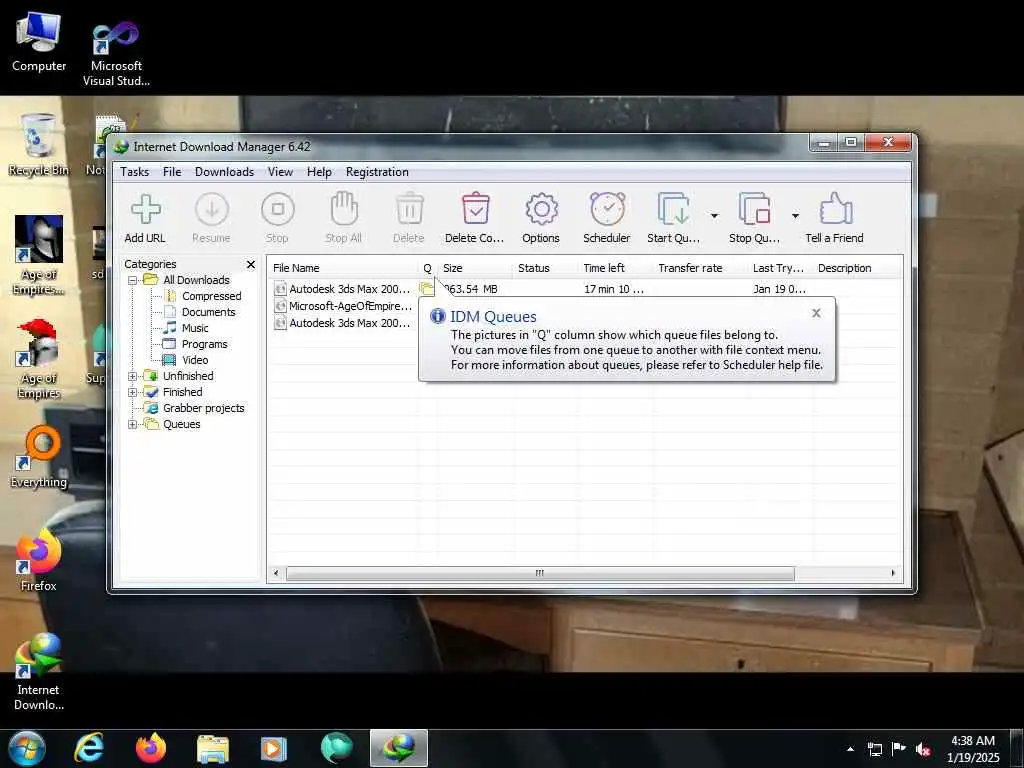Image resolution: width=1024 pixels, height=768 pixels.
Task: Select the Queues tree item
Action: (182, 424)
